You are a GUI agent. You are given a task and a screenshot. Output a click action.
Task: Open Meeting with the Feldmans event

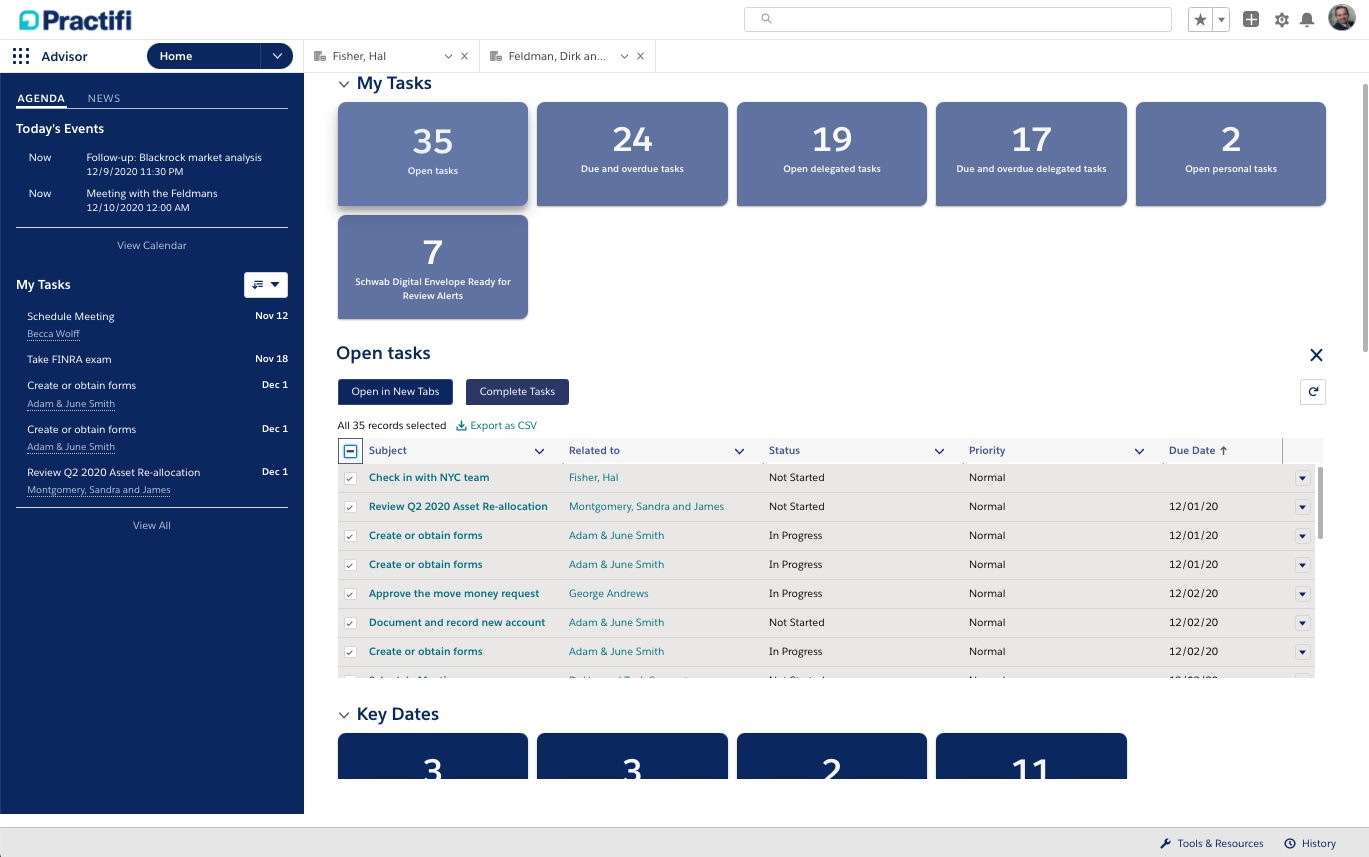click(x=152, y=193)
